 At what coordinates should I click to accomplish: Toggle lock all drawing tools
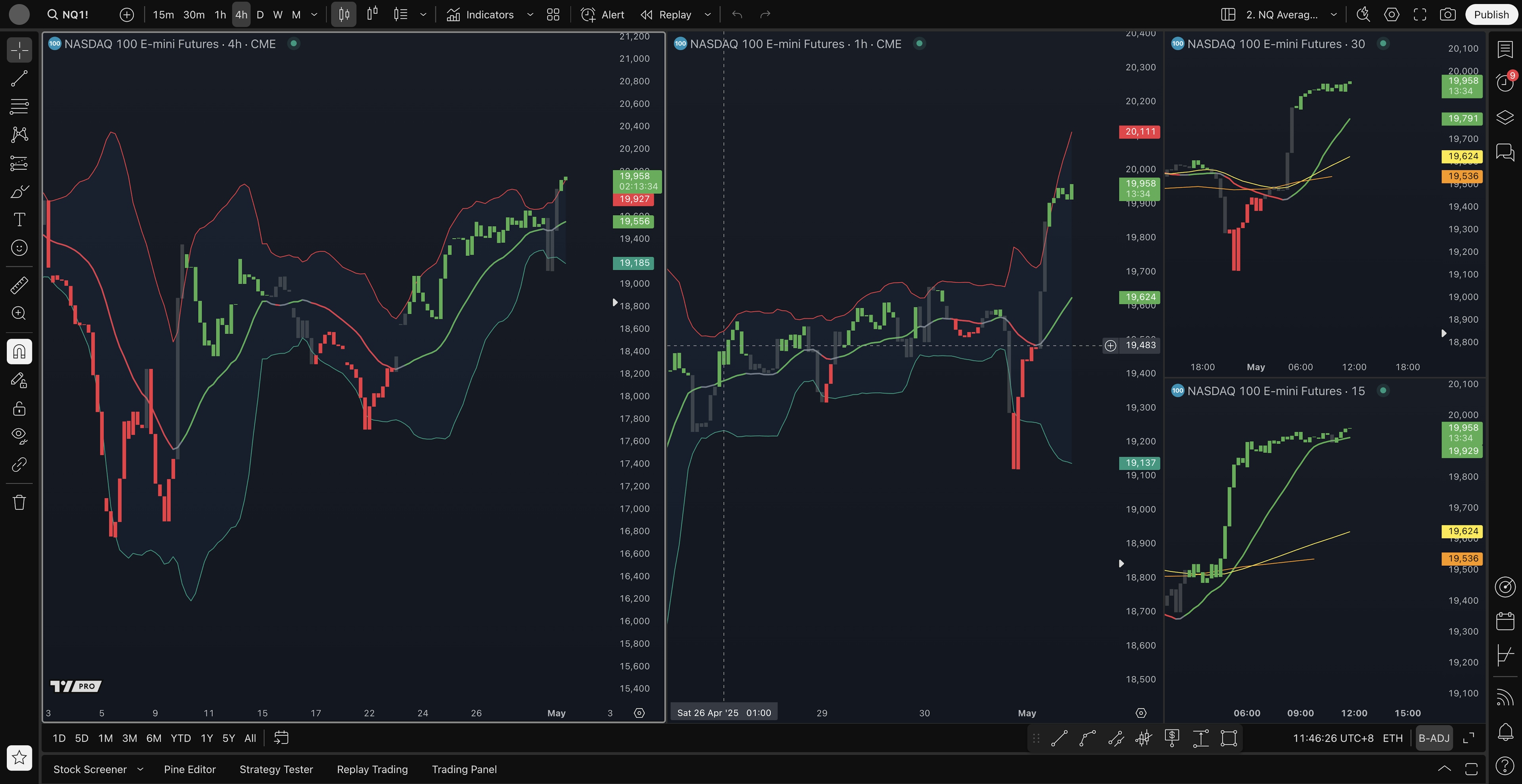pyautogui.click(x=19, y=408)
